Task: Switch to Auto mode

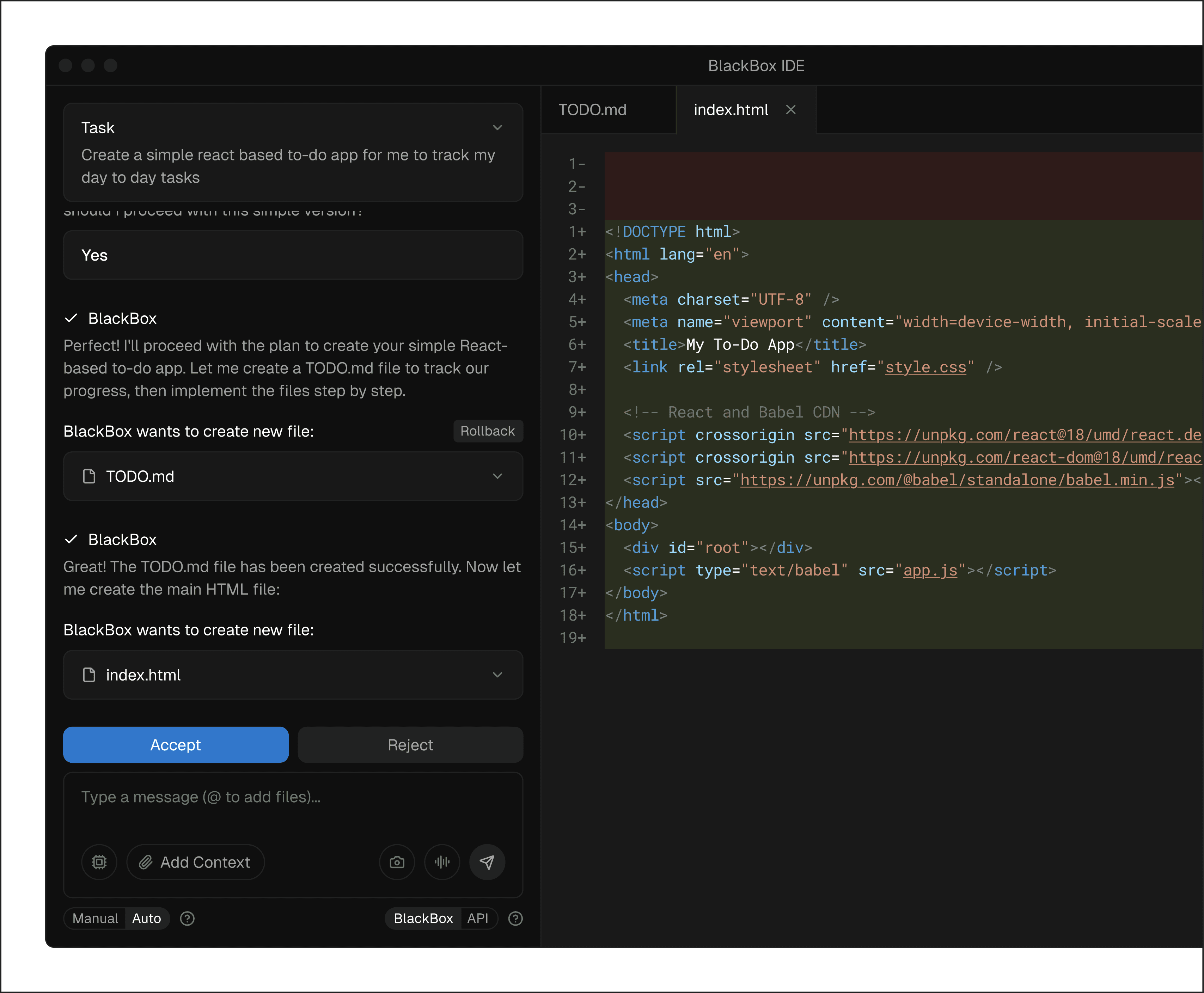Action: pyautogui.click(x=146, y=919)
